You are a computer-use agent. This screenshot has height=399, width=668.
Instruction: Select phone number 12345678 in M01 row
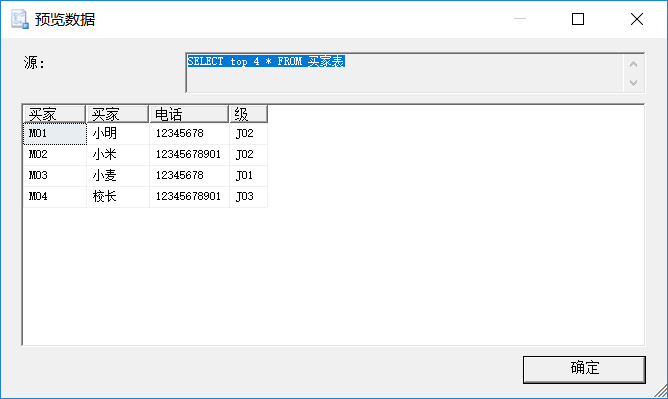(x=189, y=134)
